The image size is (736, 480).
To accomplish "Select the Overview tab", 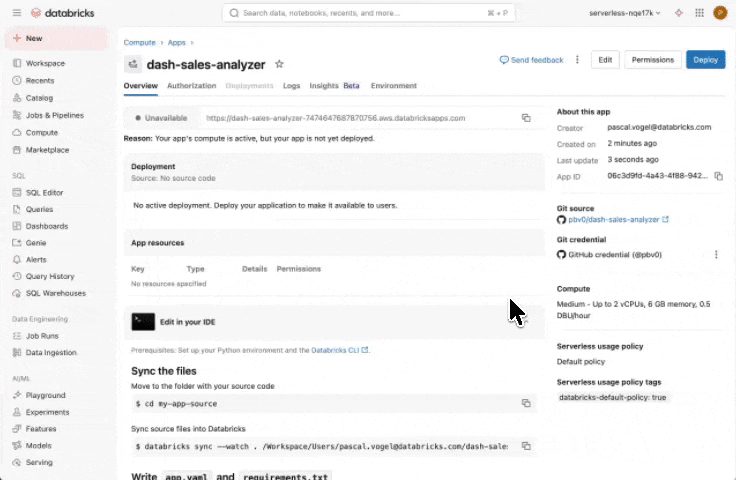I will pyautogui.click(x=141, y=86).
